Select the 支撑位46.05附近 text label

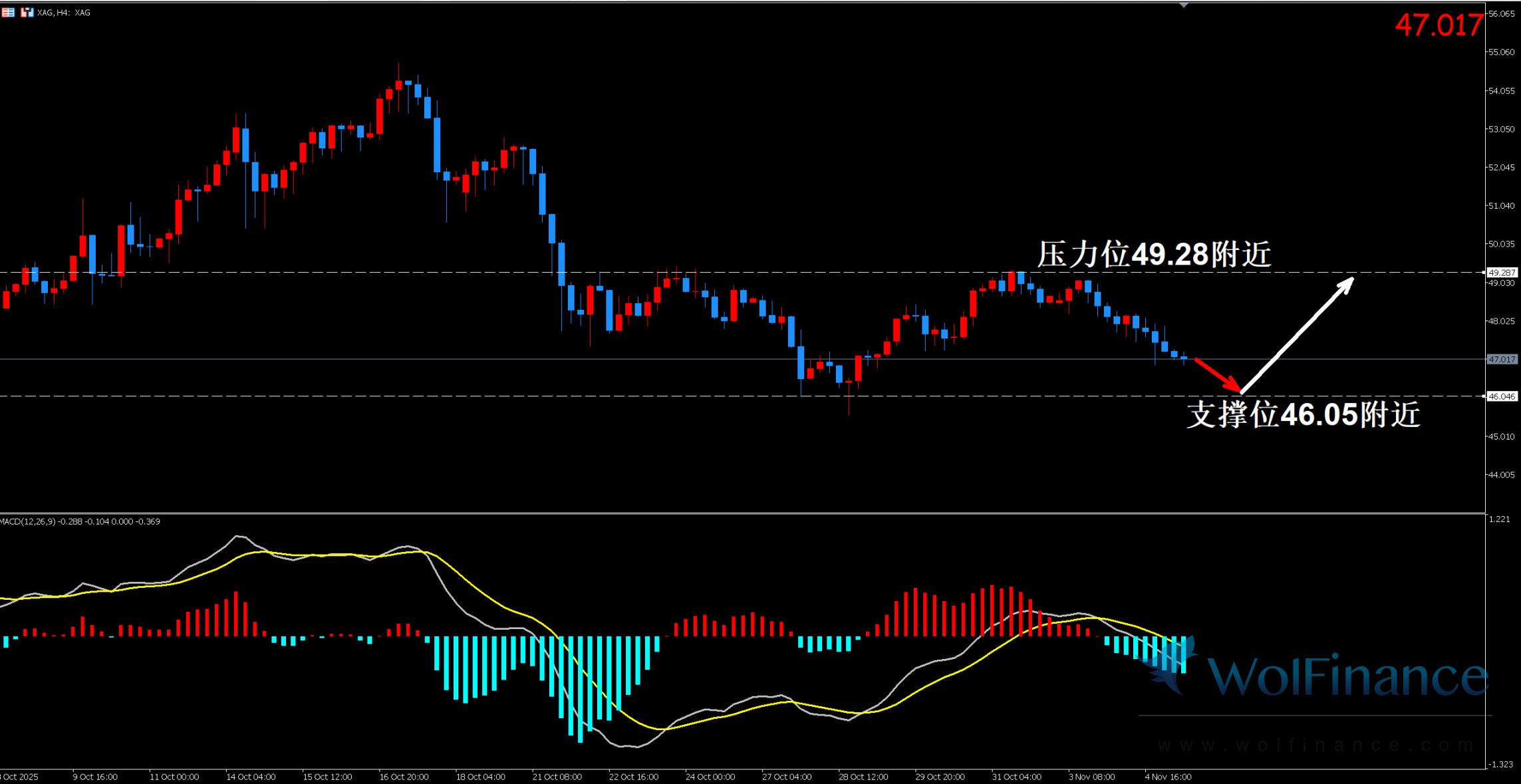[1303, 414]
